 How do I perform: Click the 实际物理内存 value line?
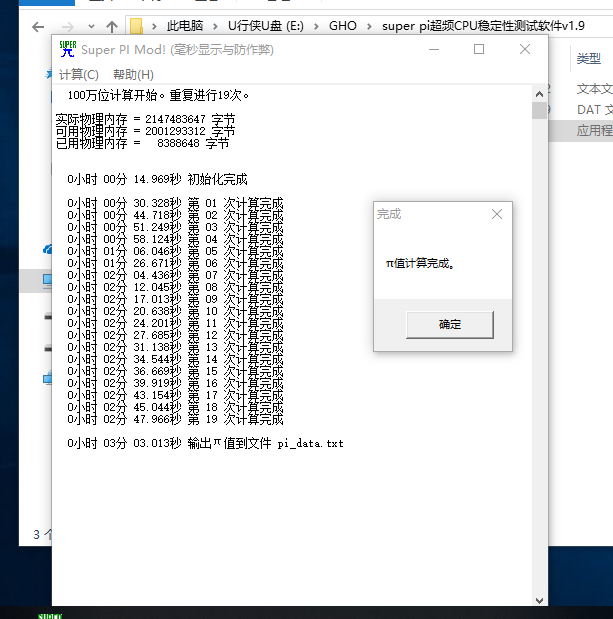pyautogui.click(x=145, y=119)
